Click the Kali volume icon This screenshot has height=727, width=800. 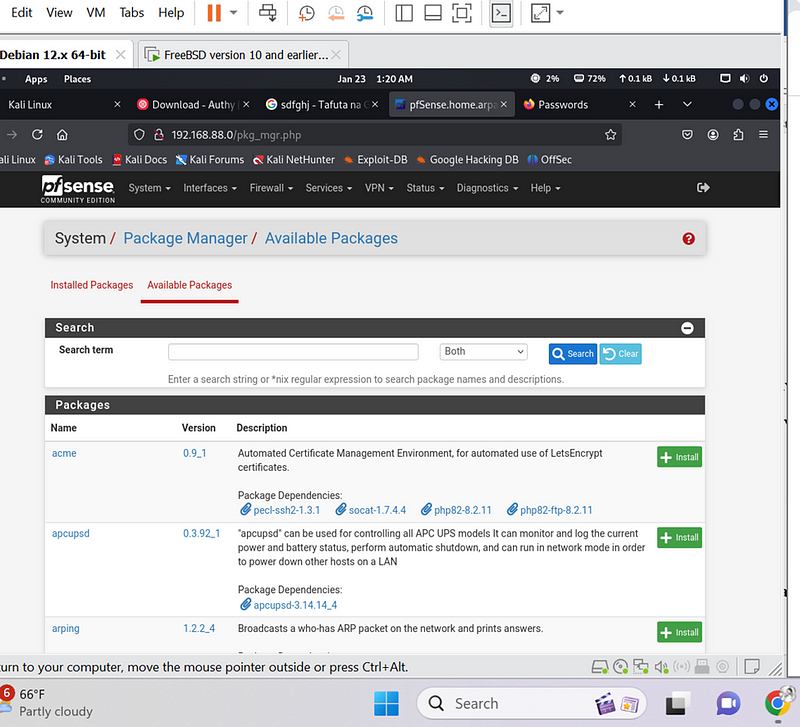(x=744, y=79)
